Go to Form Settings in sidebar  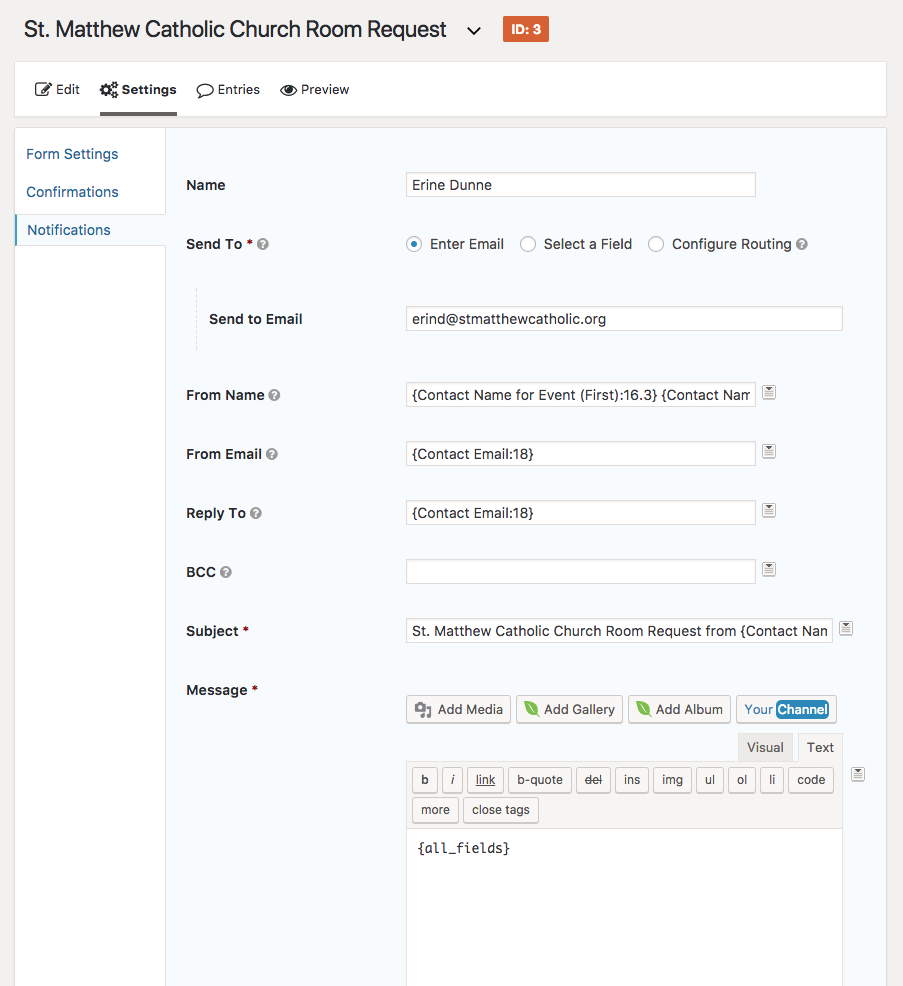(x=72, y=154)
